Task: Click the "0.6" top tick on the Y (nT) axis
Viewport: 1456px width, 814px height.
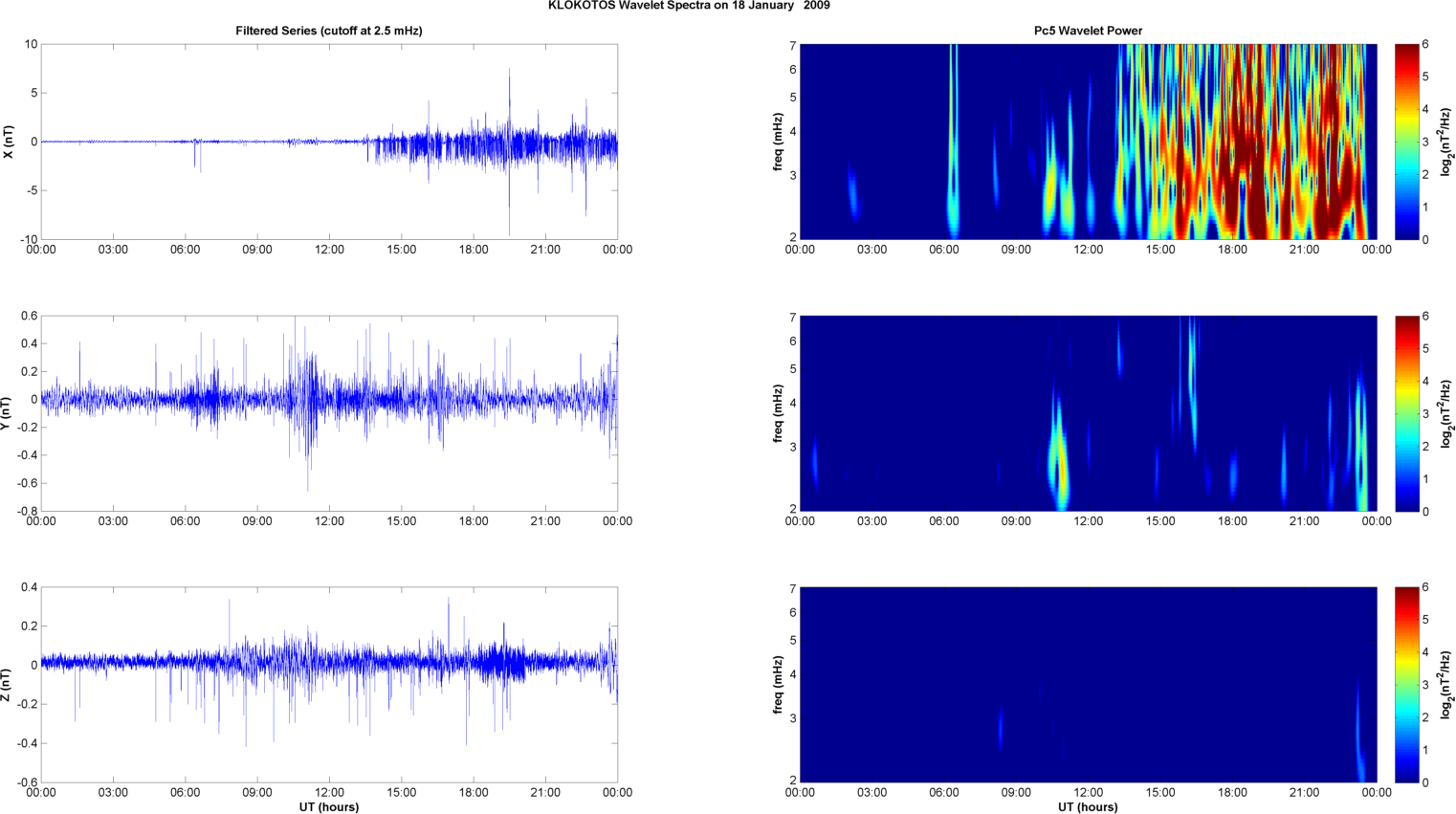Action: (x=29, y=316)
